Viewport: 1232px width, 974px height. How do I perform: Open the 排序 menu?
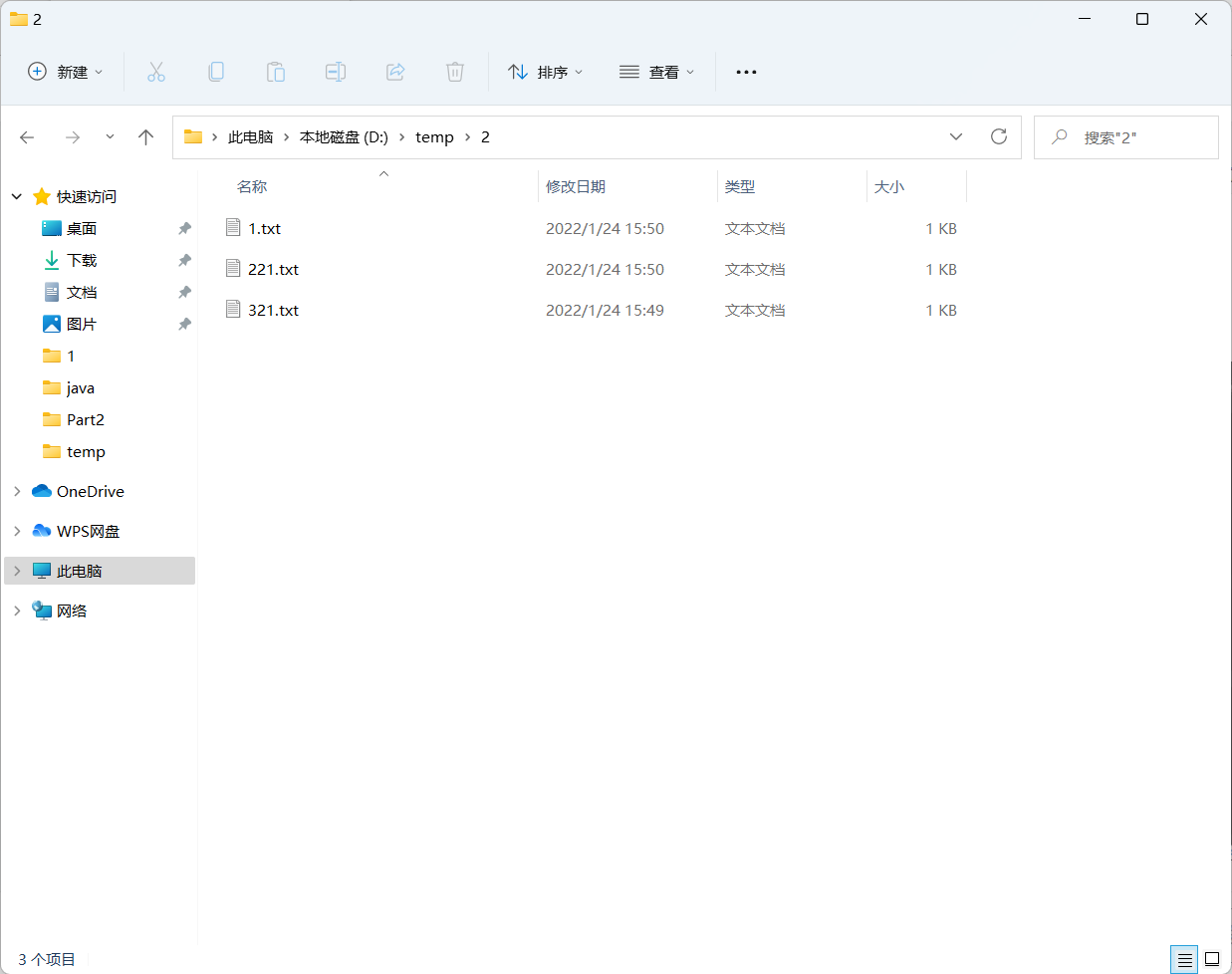point(545,71)
